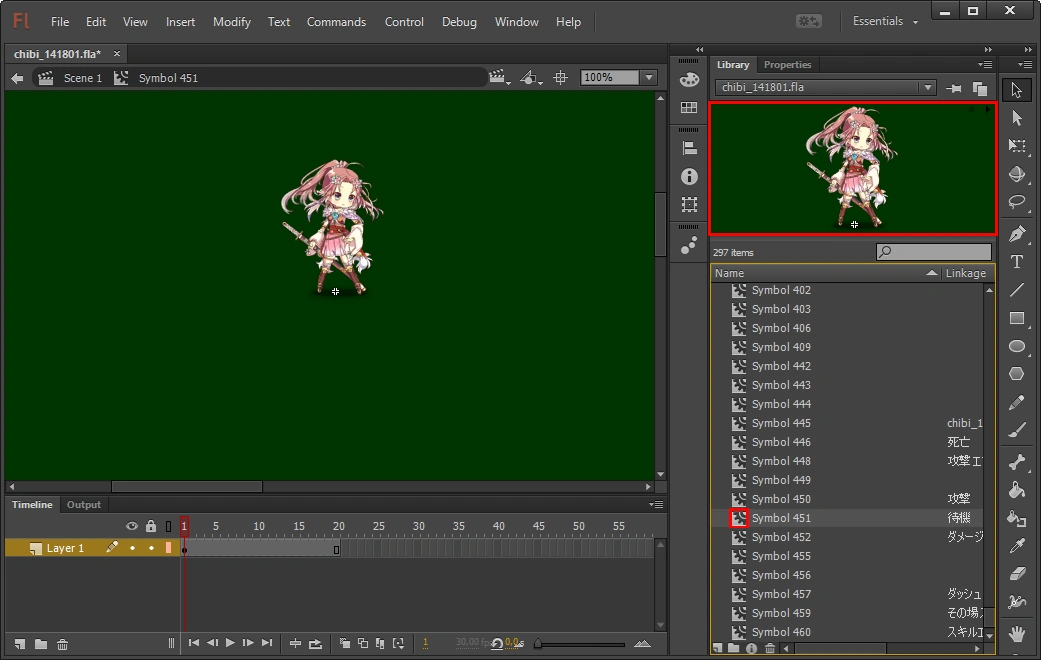The height and width of the screenshot is (660, 1041).
Task: Toggle visibility for all layers eye icon
Action: point(131,526)
